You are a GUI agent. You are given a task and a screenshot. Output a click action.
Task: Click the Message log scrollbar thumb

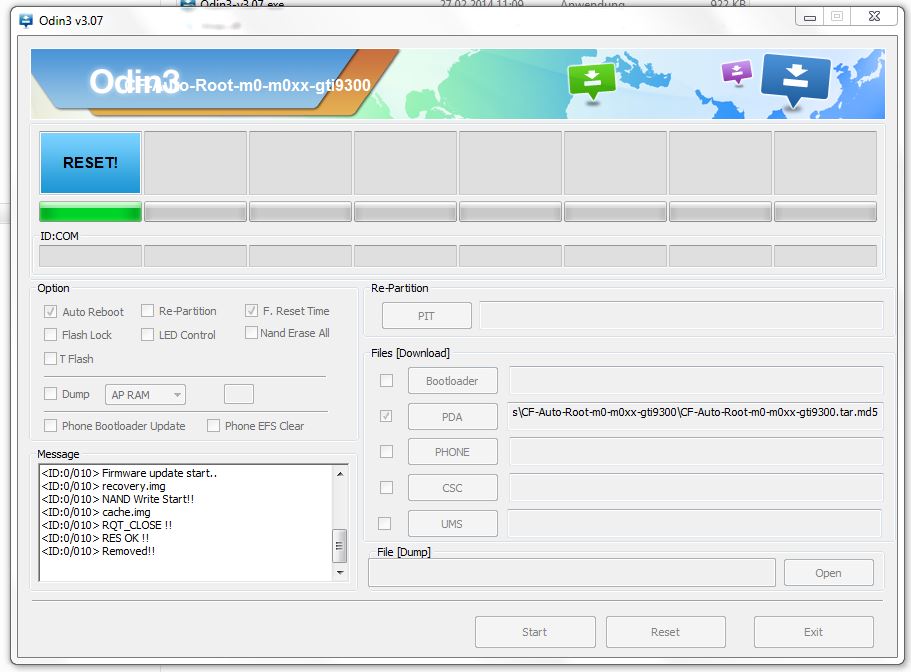[340, 546]
